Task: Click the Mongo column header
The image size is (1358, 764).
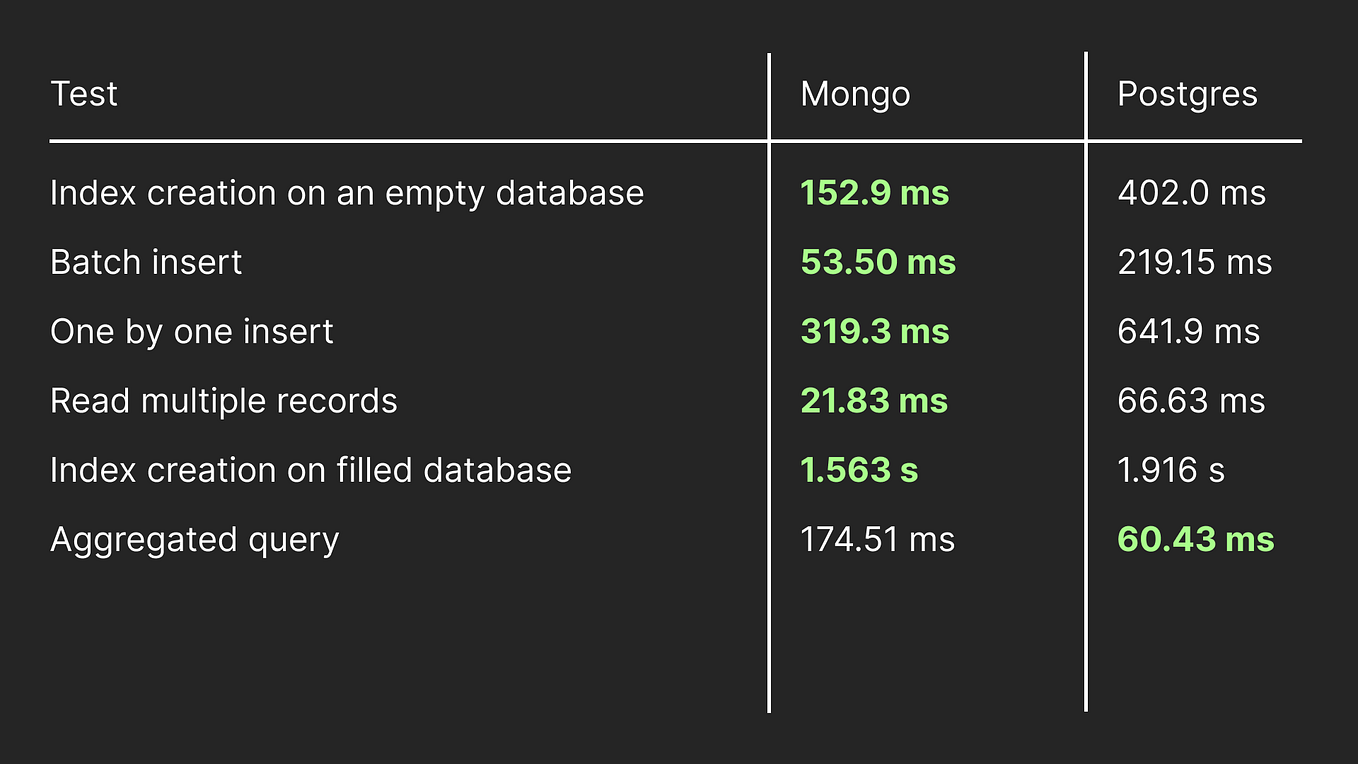Action: tap(855, 94)
